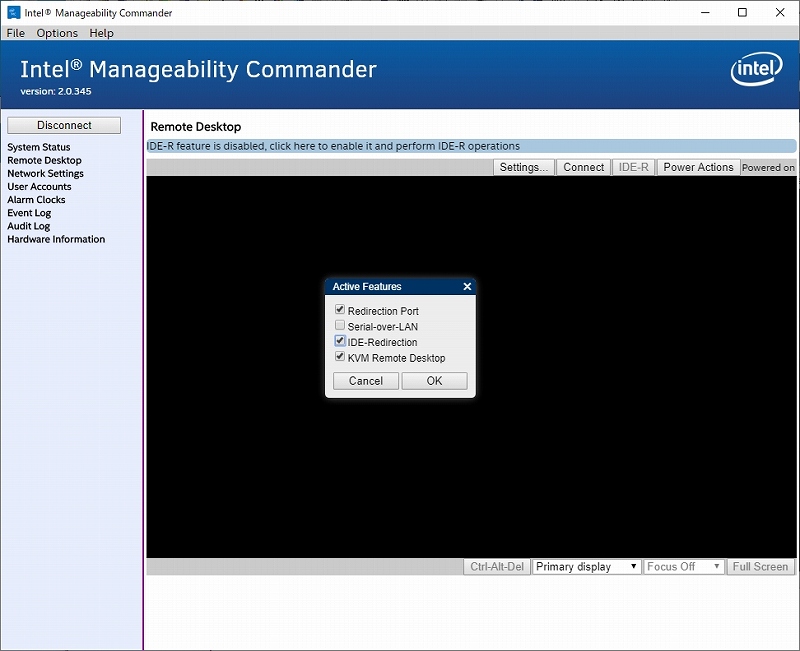The width and height of the screenshot is (800, 651).
Task: Uncheck the IDE-Redirection checkbox
Action: coord(340,341)
